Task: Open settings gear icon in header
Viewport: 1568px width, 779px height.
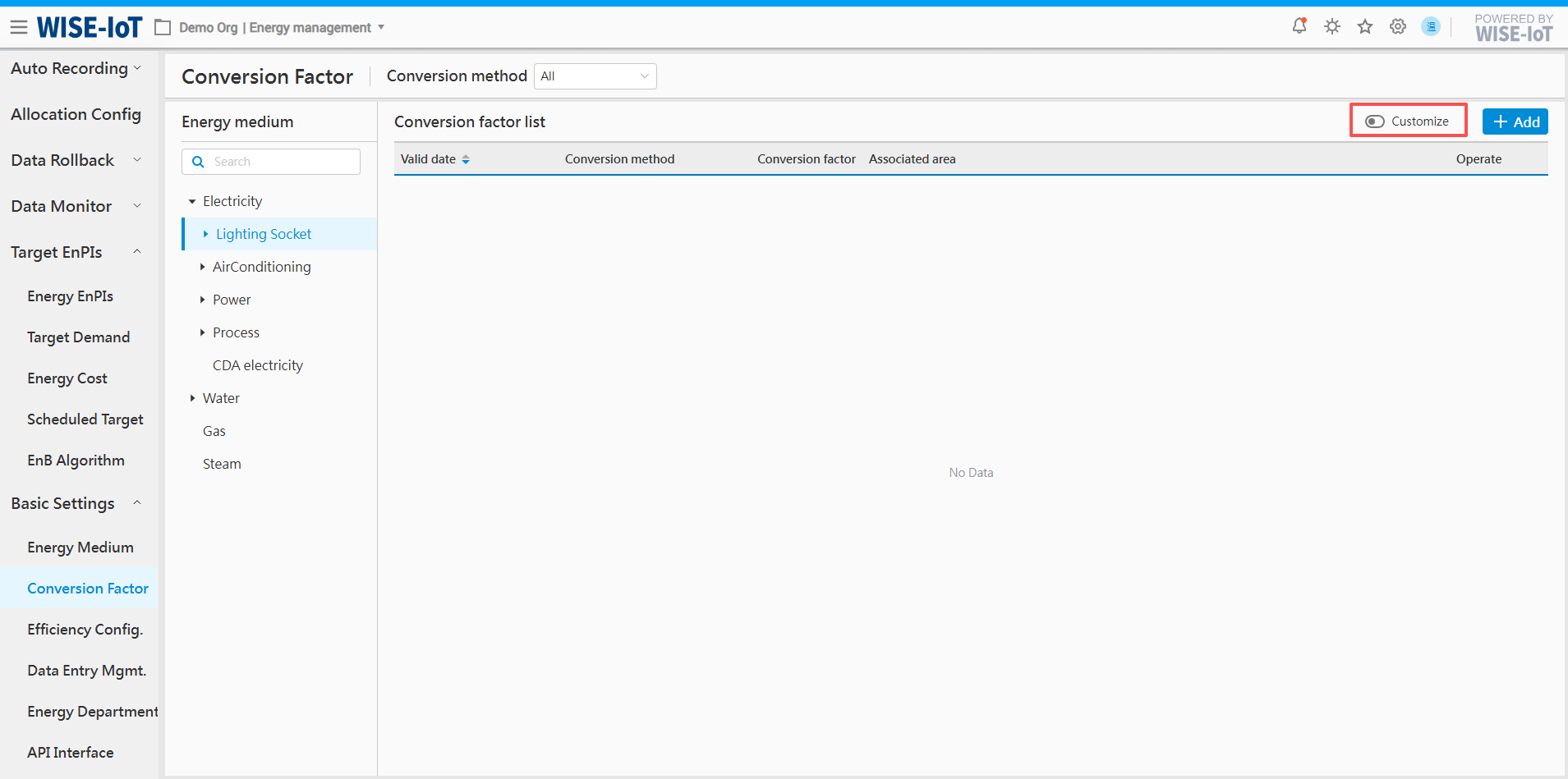Action: [x=1397, y=27]
